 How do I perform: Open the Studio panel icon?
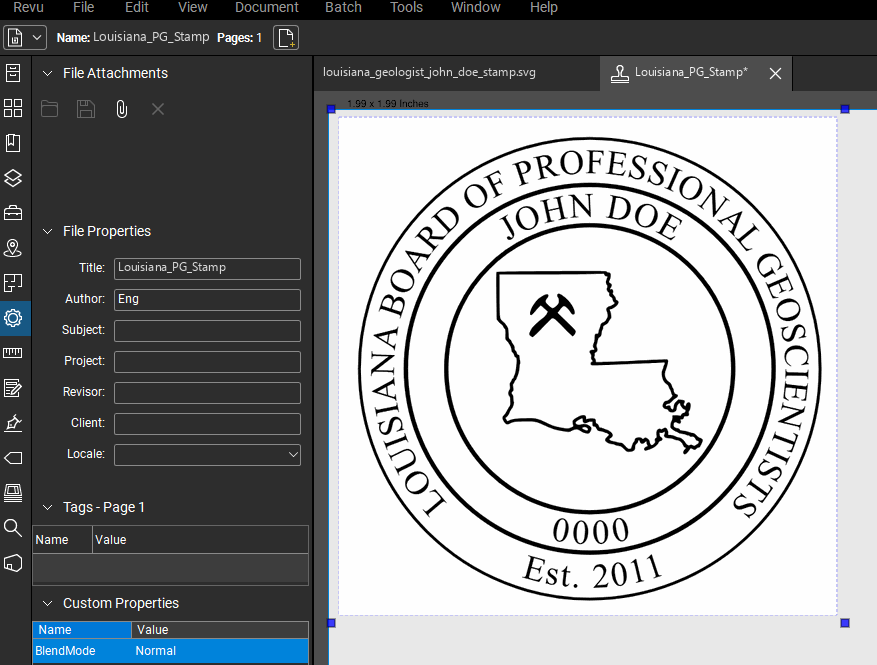[x=13, y=493]
